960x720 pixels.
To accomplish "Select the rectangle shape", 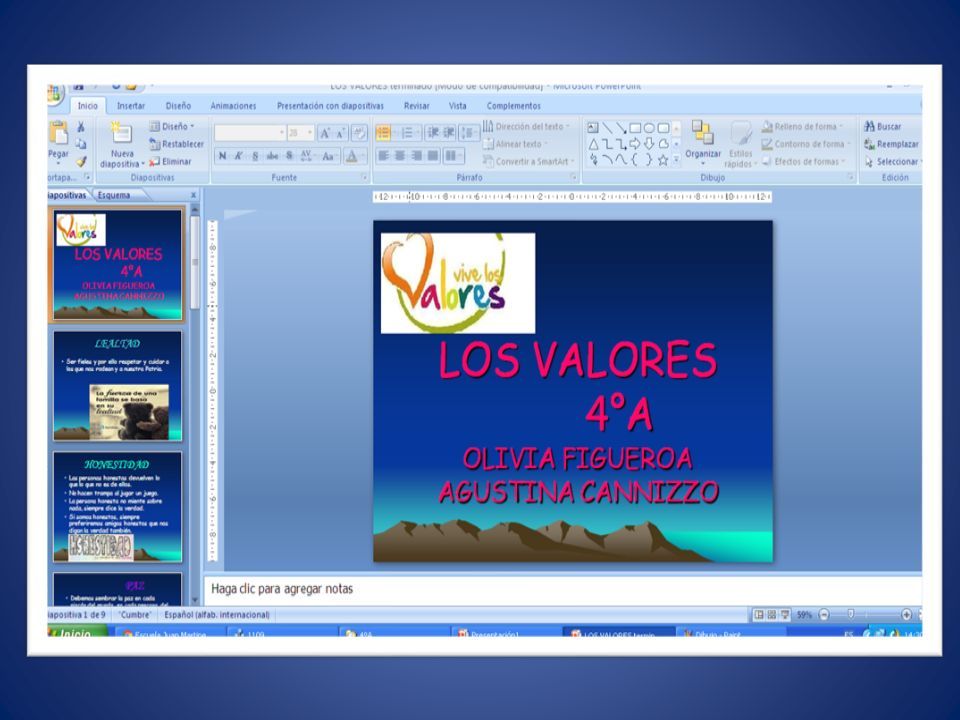I will pos(635,128).
